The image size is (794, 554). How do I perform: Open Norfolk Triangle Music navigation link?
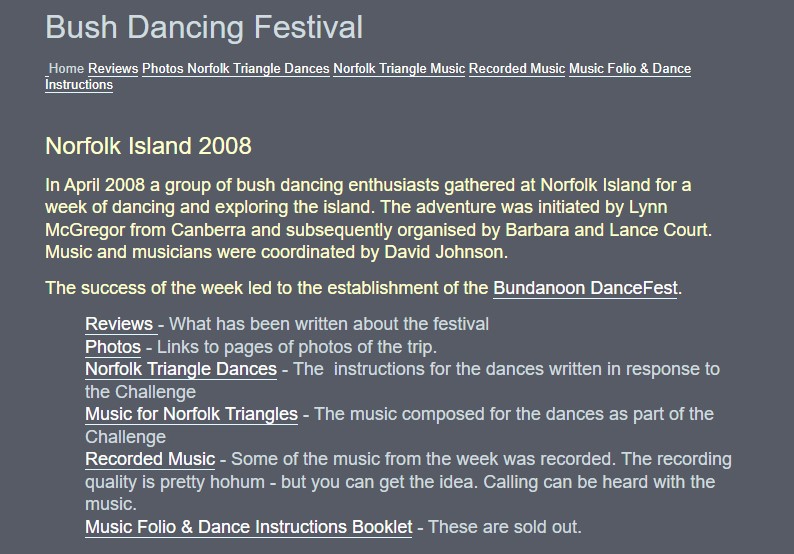tap(399, 68)
